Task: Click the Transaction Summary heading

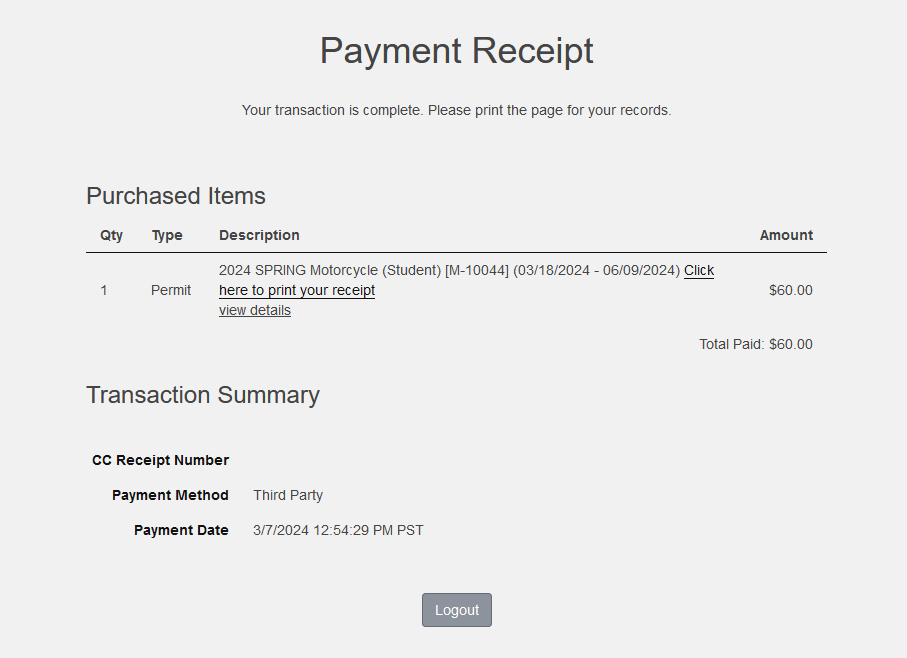Action: 203,394
